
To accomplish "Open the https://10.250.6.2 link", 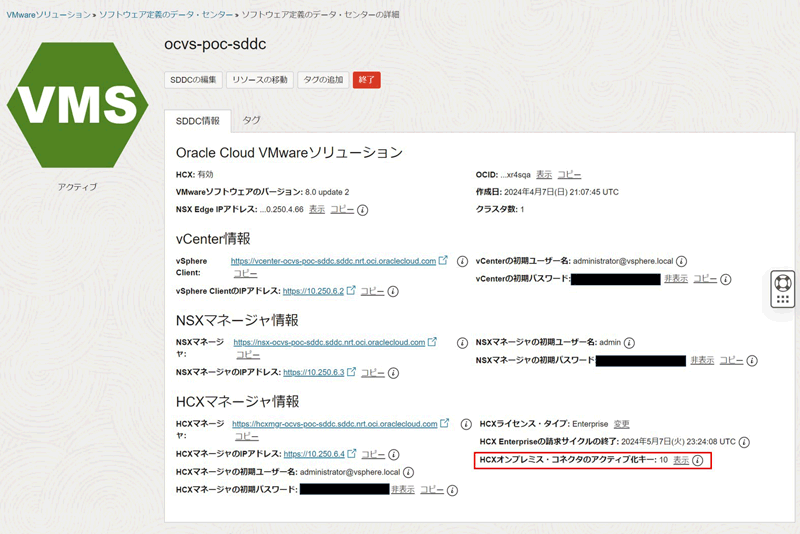I will (x=313, y=291).
